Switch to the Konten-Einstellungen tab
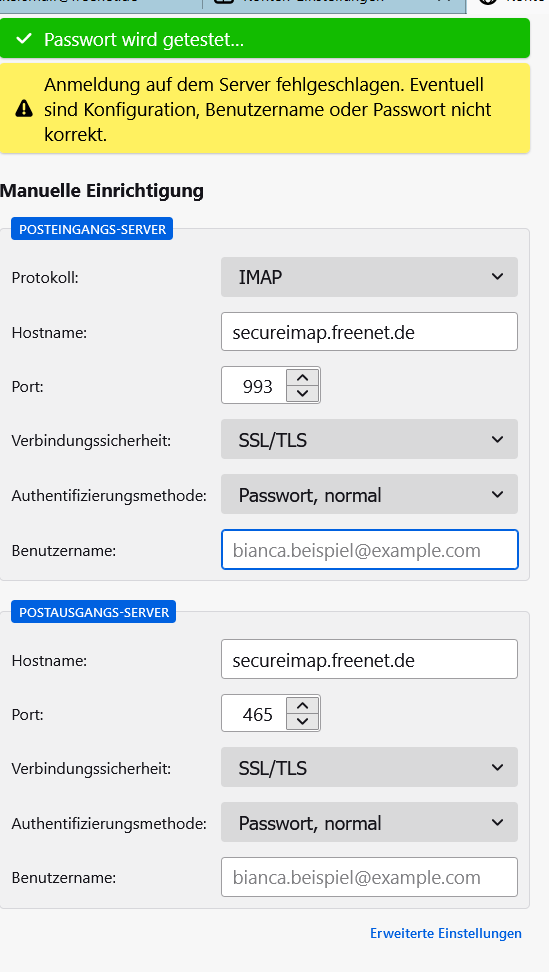The height and width of the screenshot is (972, 549). coord(334,6)
